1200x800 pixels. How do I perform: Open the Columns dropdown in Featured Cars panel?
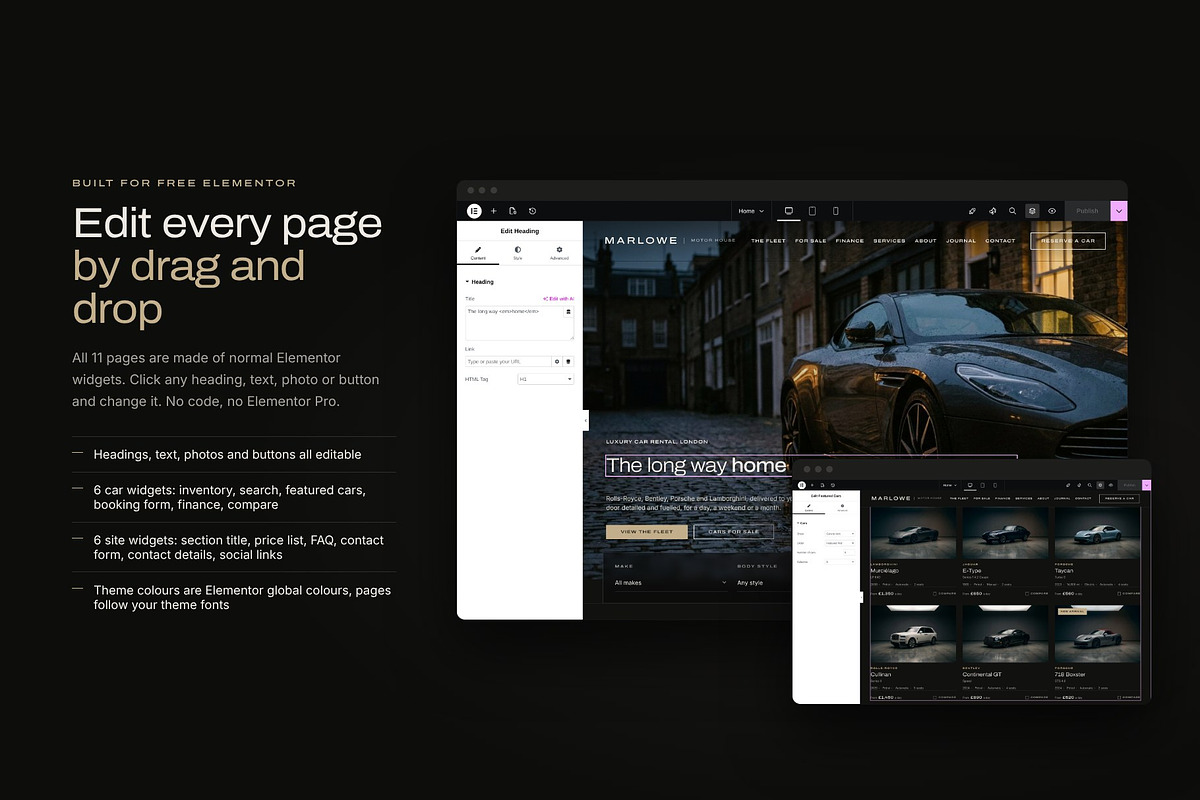coord(840,562)
